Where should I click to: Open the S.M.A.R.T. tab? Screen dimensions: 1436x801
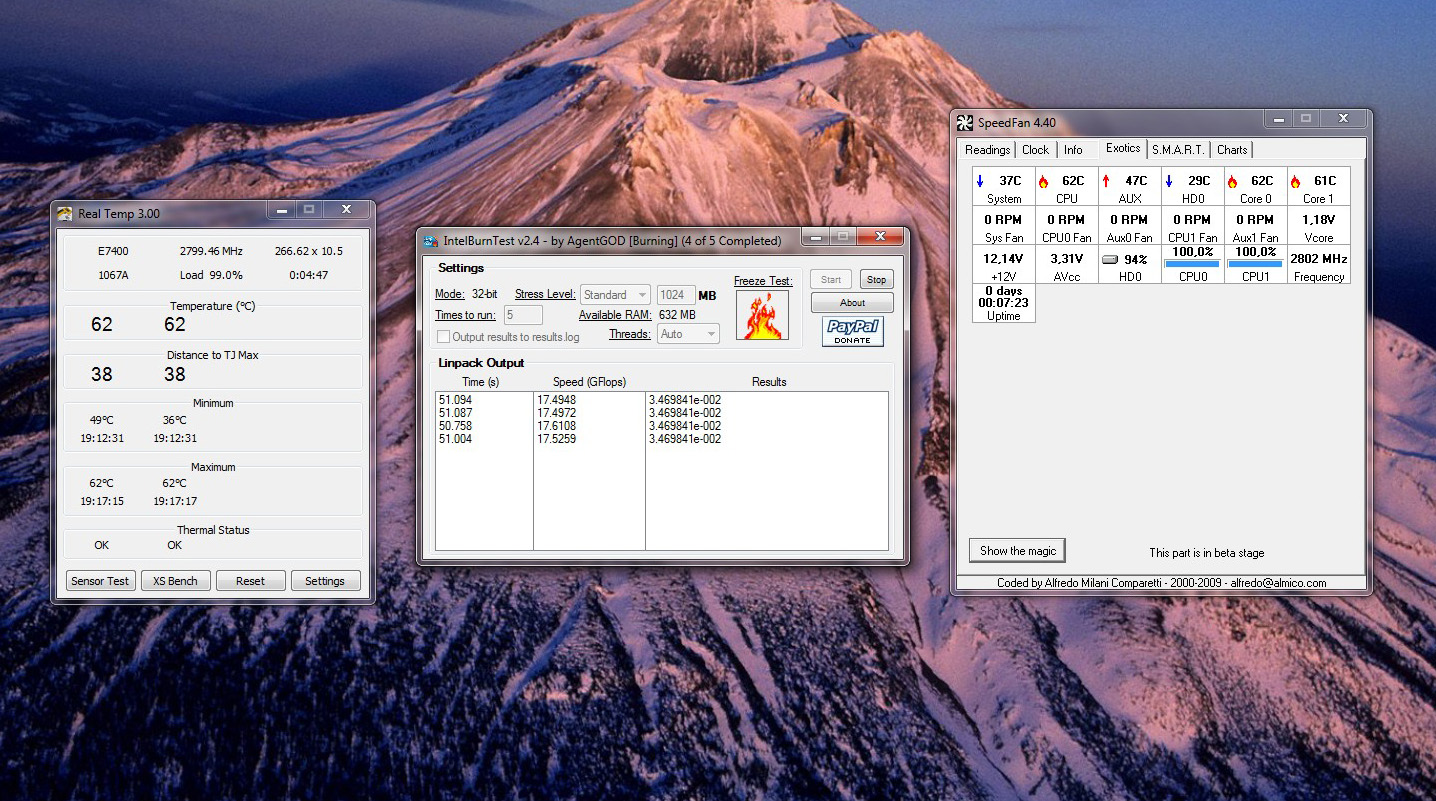click(1178, 150)
